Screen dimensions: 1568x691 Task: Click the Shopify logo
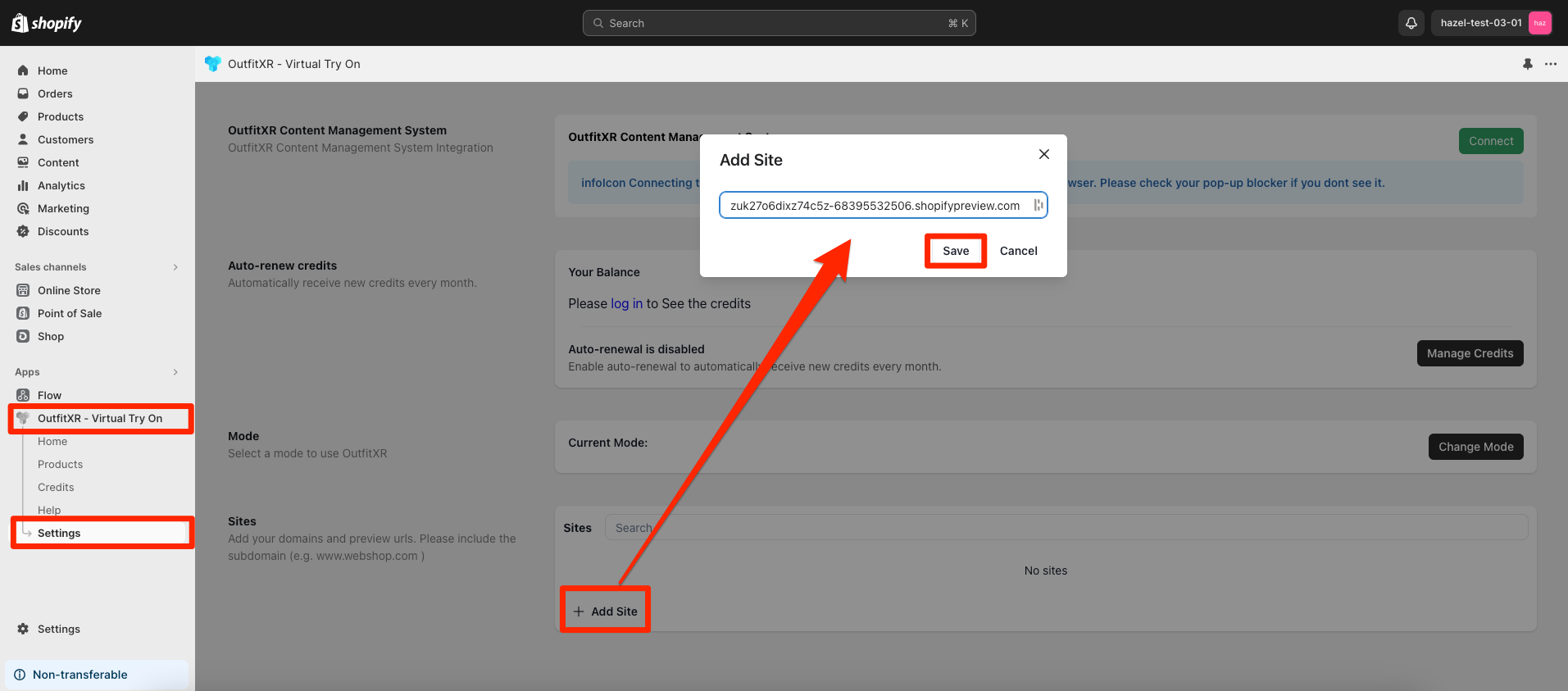click(x=47, y=23)
